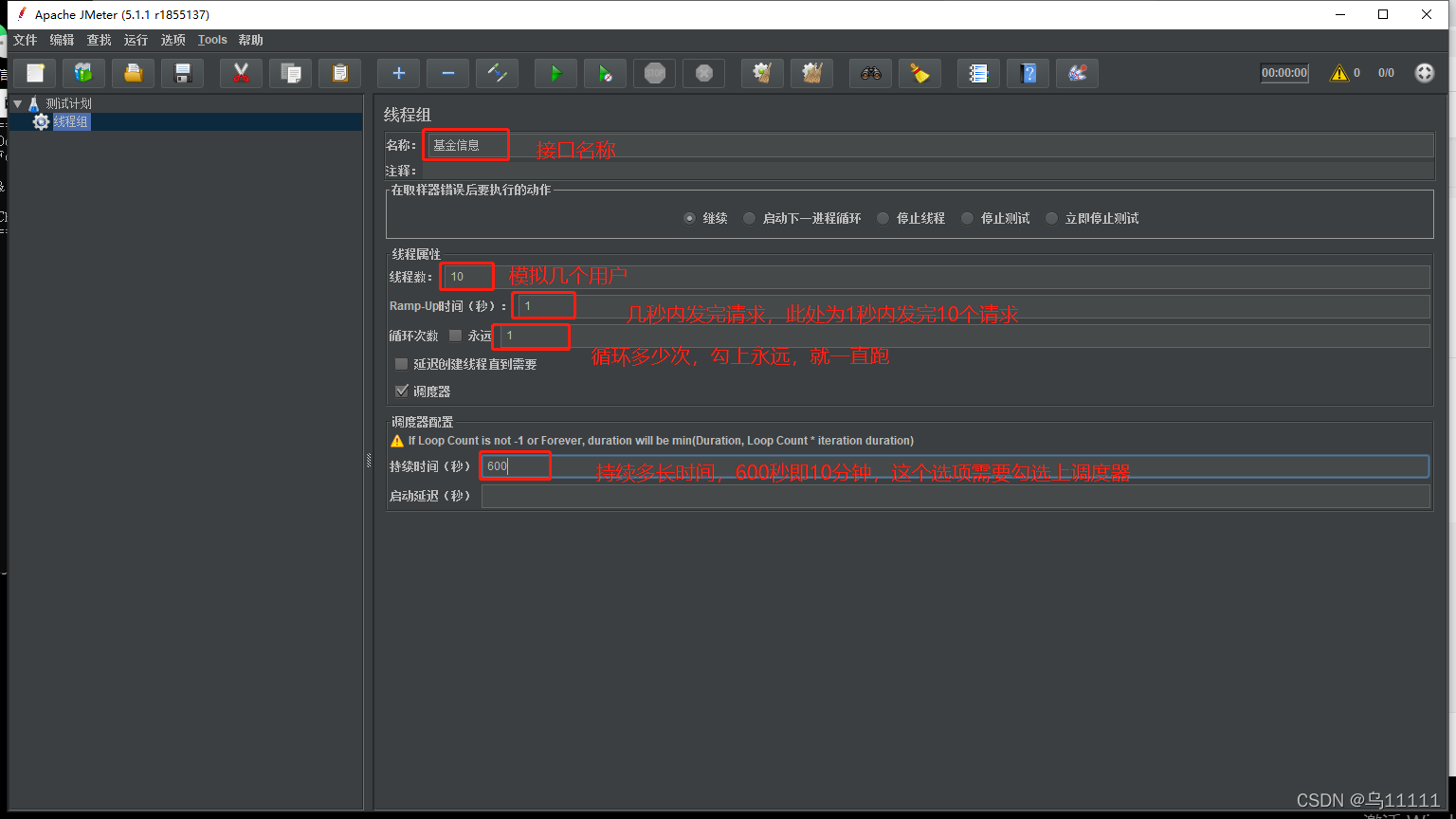Viewport: 1456px width, 819px height.
Task: Click the Save floppy disk icon
Action: [183, 73]
